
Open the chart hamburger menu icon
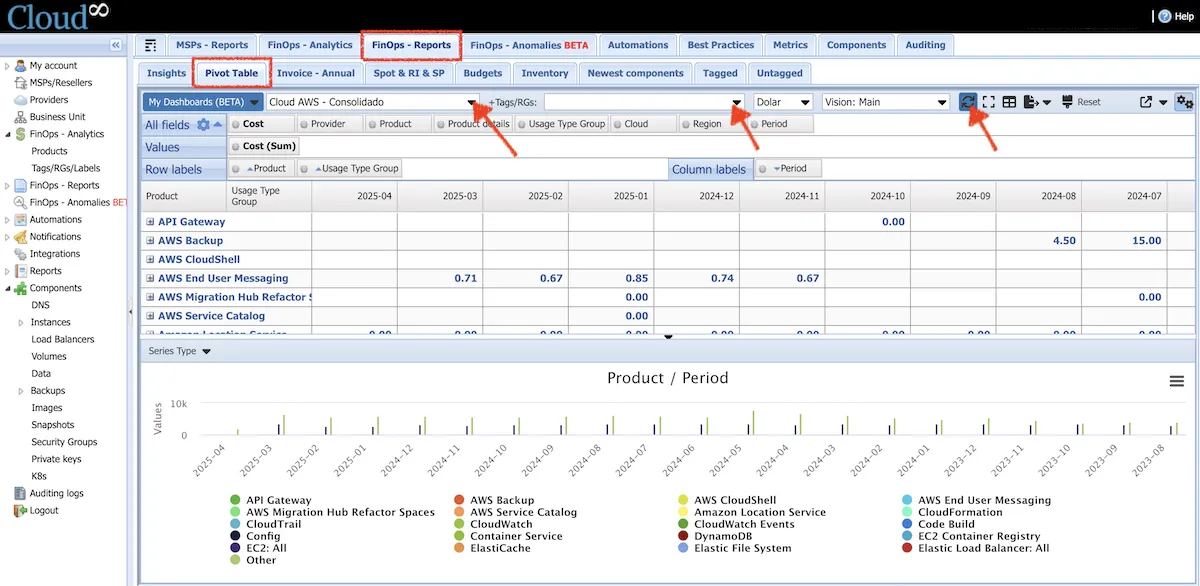click(x=1177, y=381)
